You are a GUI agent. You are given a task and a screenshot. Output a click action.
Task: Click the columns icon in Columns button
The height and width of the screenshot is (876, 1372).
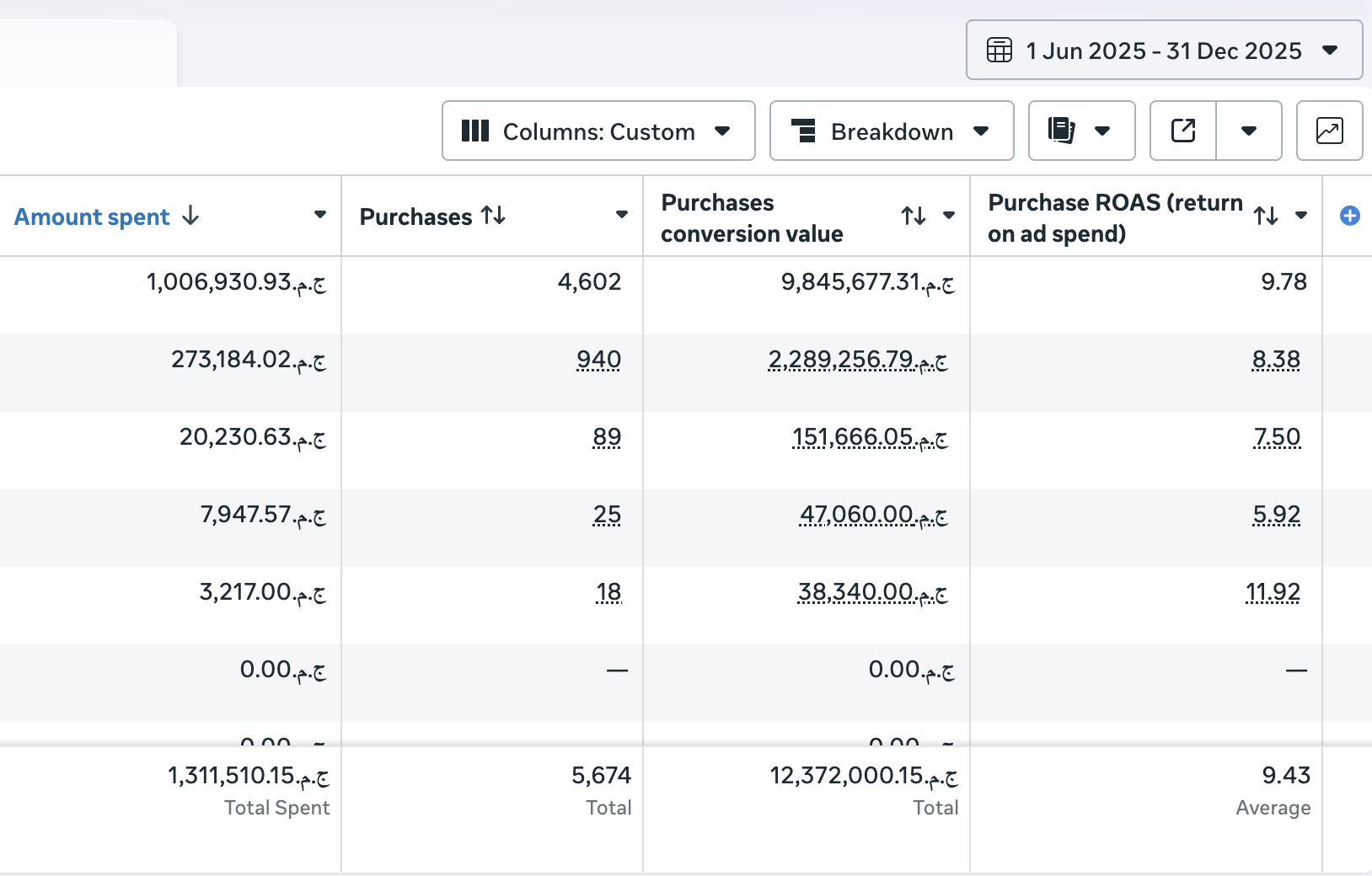point(475,131)
